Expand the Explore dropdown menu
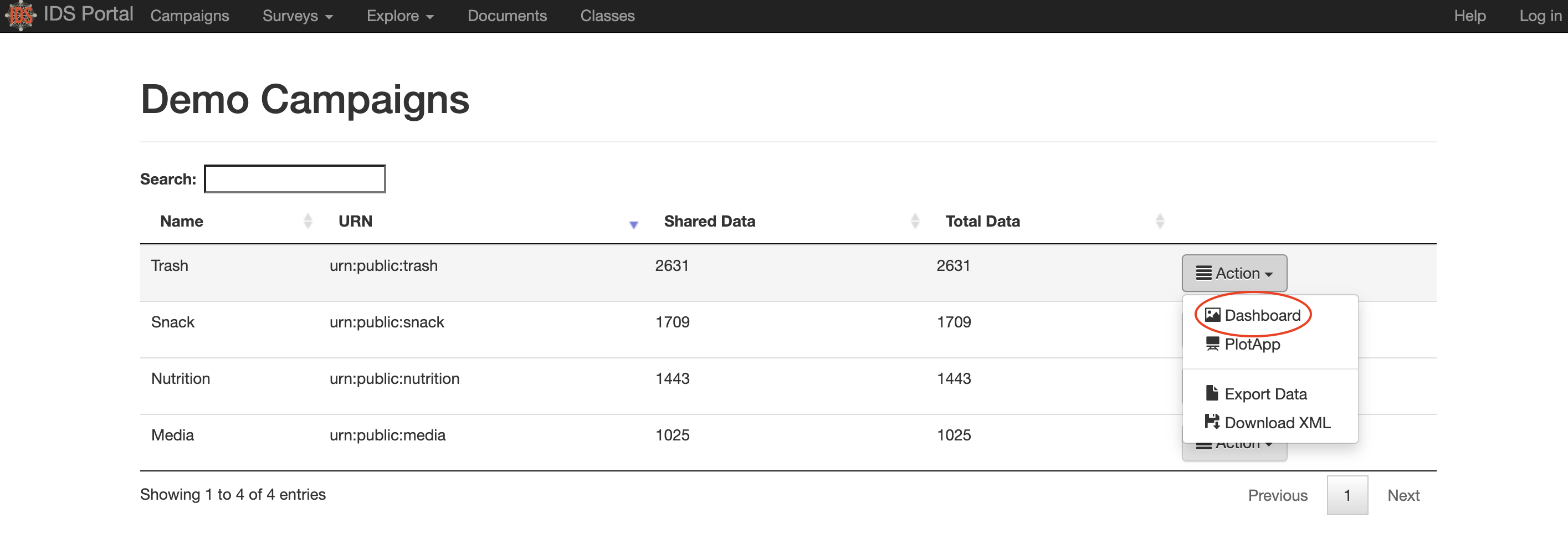 pyautogui.click(x=400, y=16)
